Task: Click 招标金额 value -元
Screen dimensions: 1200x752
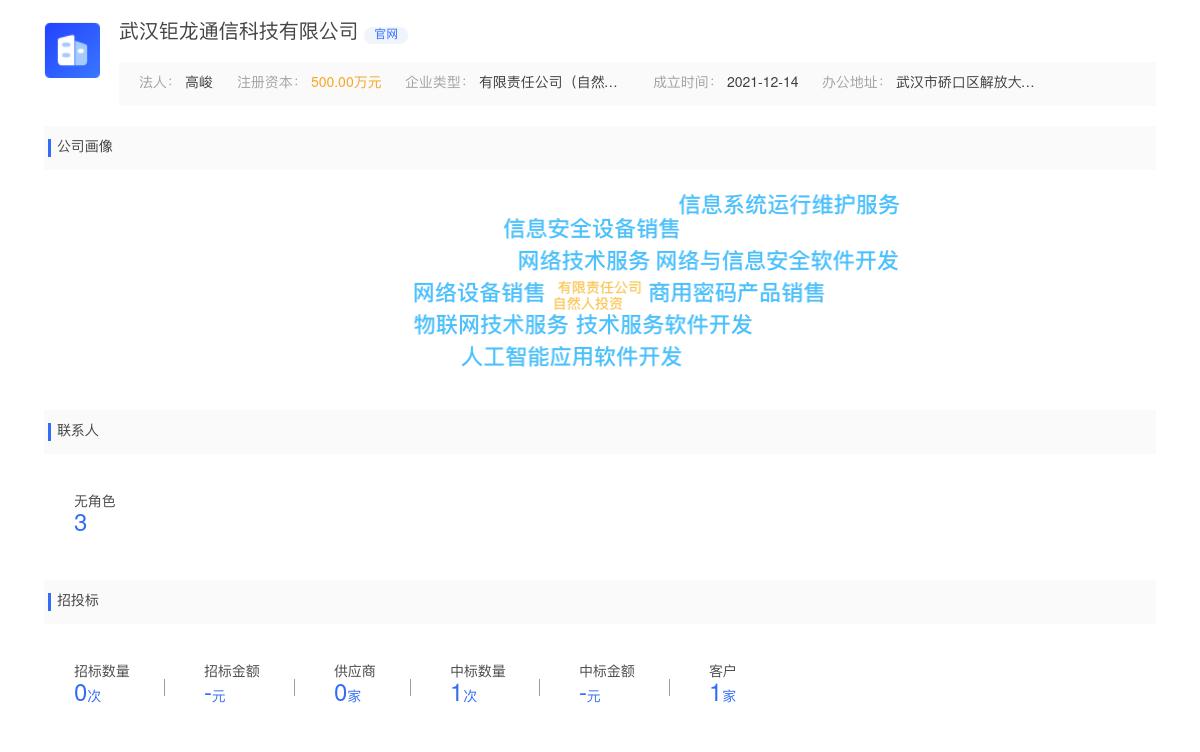Action: 215,693
